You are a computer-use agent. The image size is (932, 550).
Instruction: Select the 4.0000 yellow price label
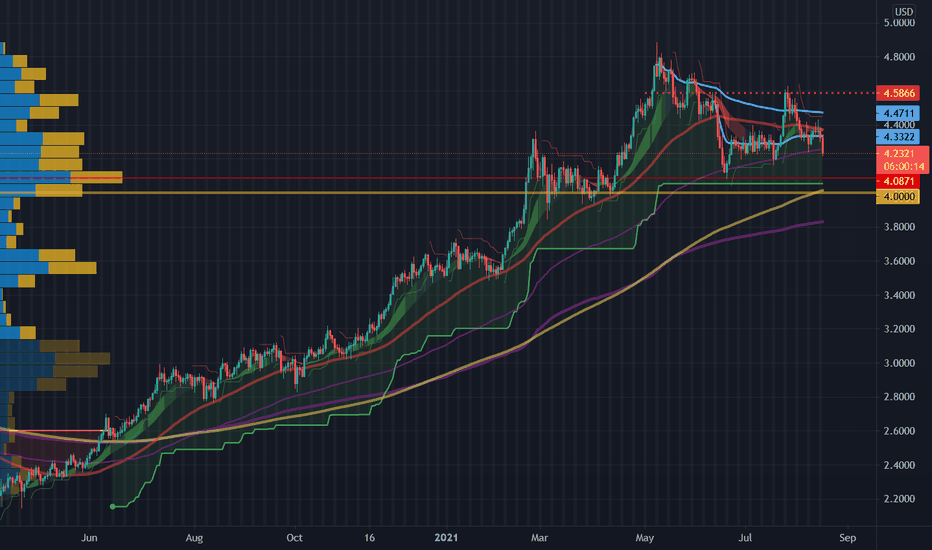pos(898,196)
